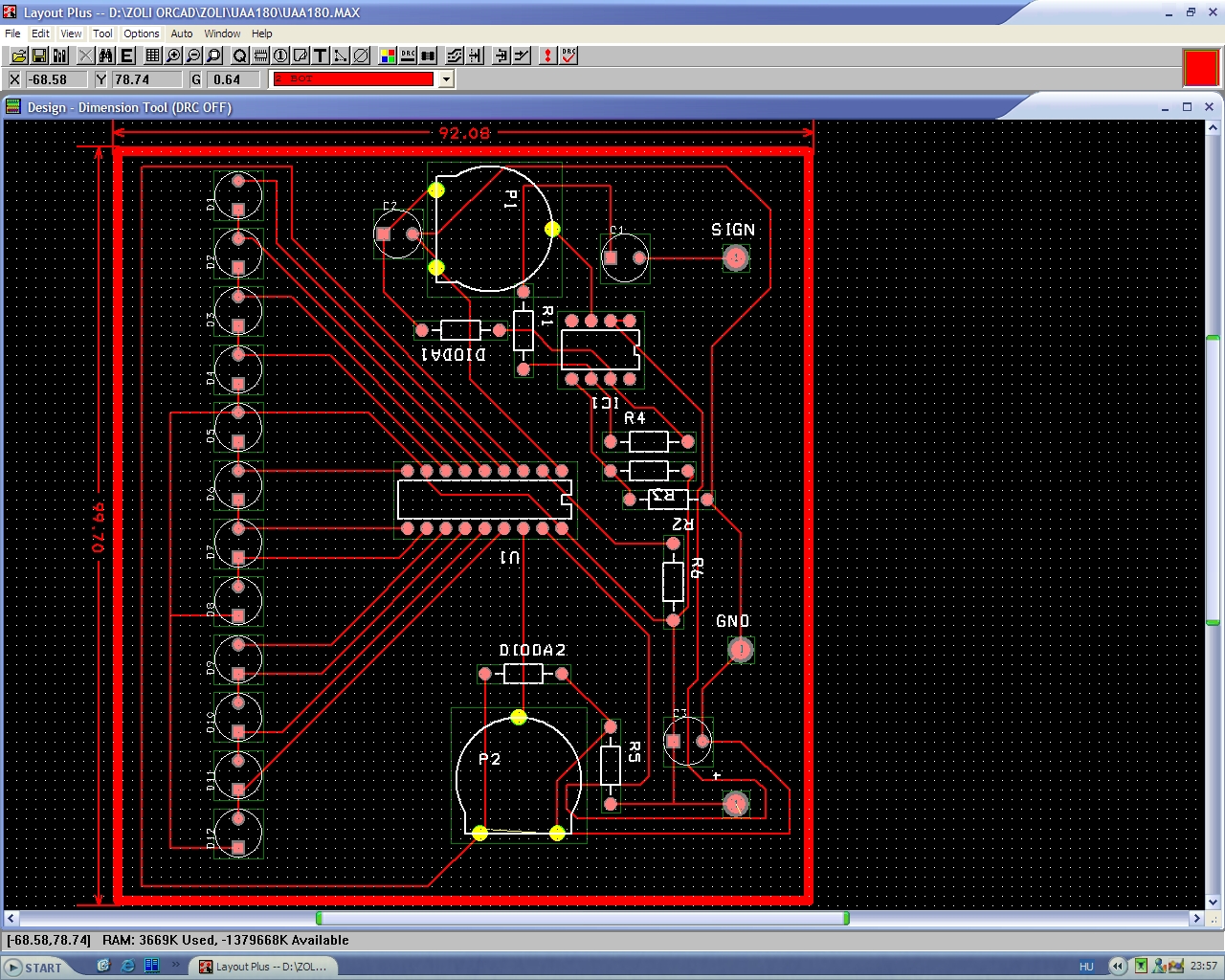The width and height of the screenshot is (1225, 980).
Task: Click the SIGN label on the board
Action: (x=733, y=230)
